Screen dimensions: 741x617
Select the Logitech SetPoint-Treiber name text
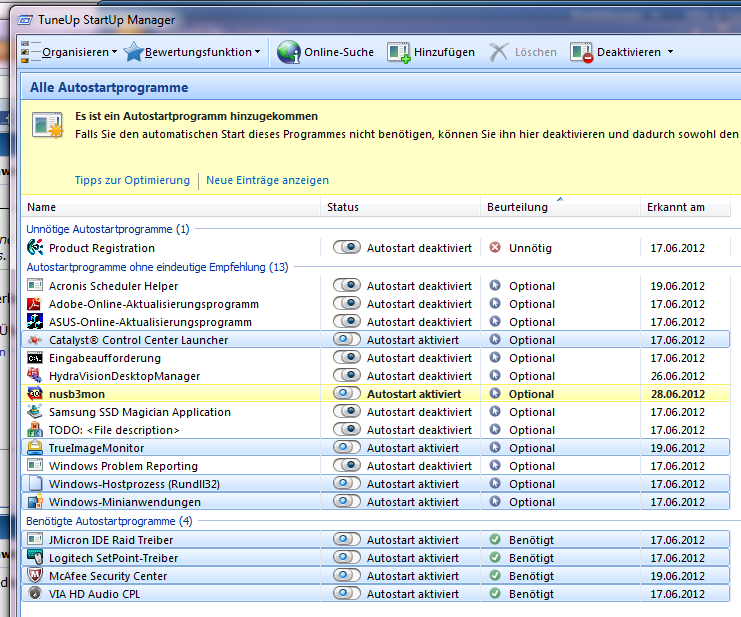[x=113, y=558]
